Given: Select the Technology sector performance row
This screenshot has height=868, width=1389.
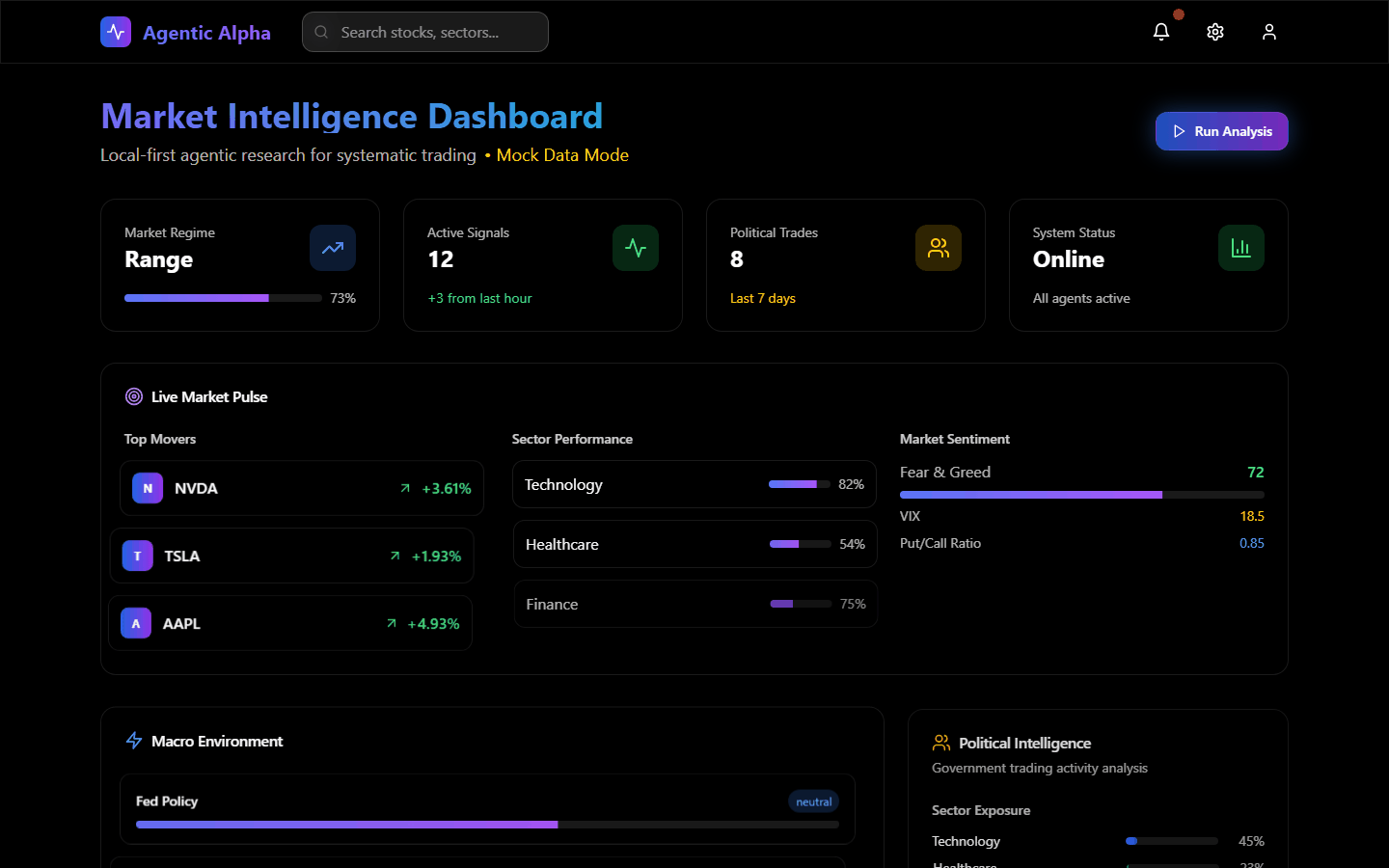Looking at the screenshot, I should (694, 484).
